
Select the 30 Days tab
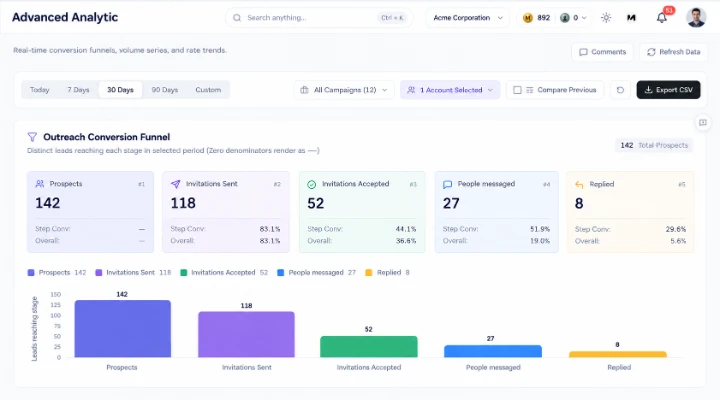[120, 90]
